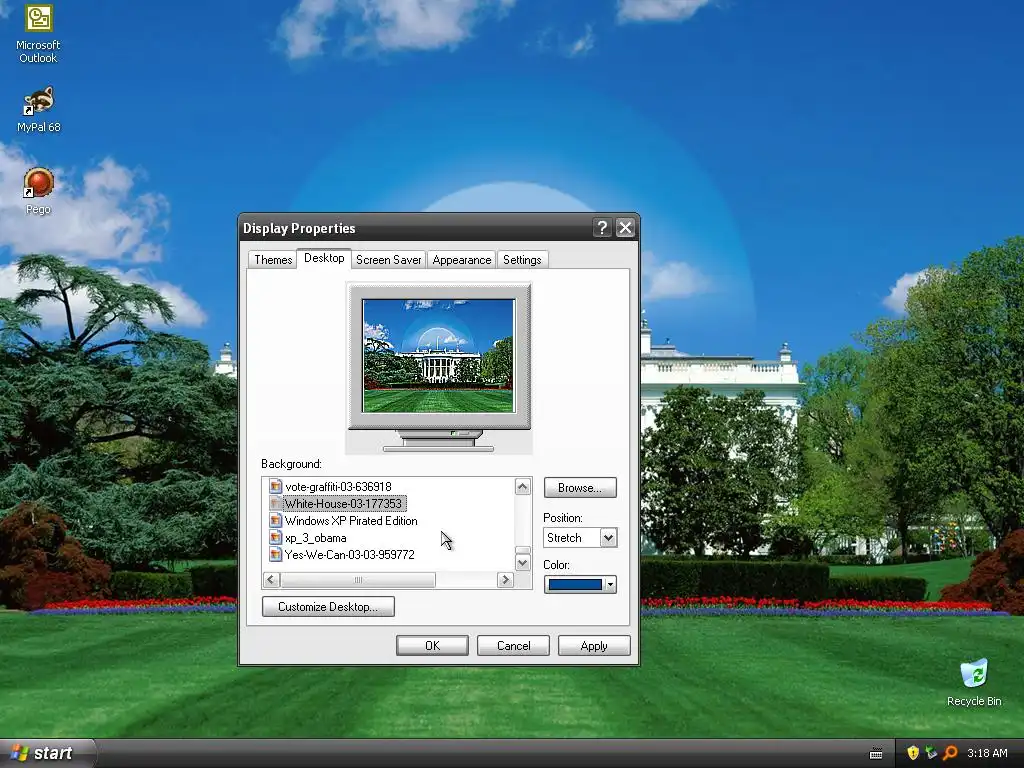This screenshot has height=768, width=1024.
Task: Click the Help question mark in title bar
Action: (x=601, y=228)
